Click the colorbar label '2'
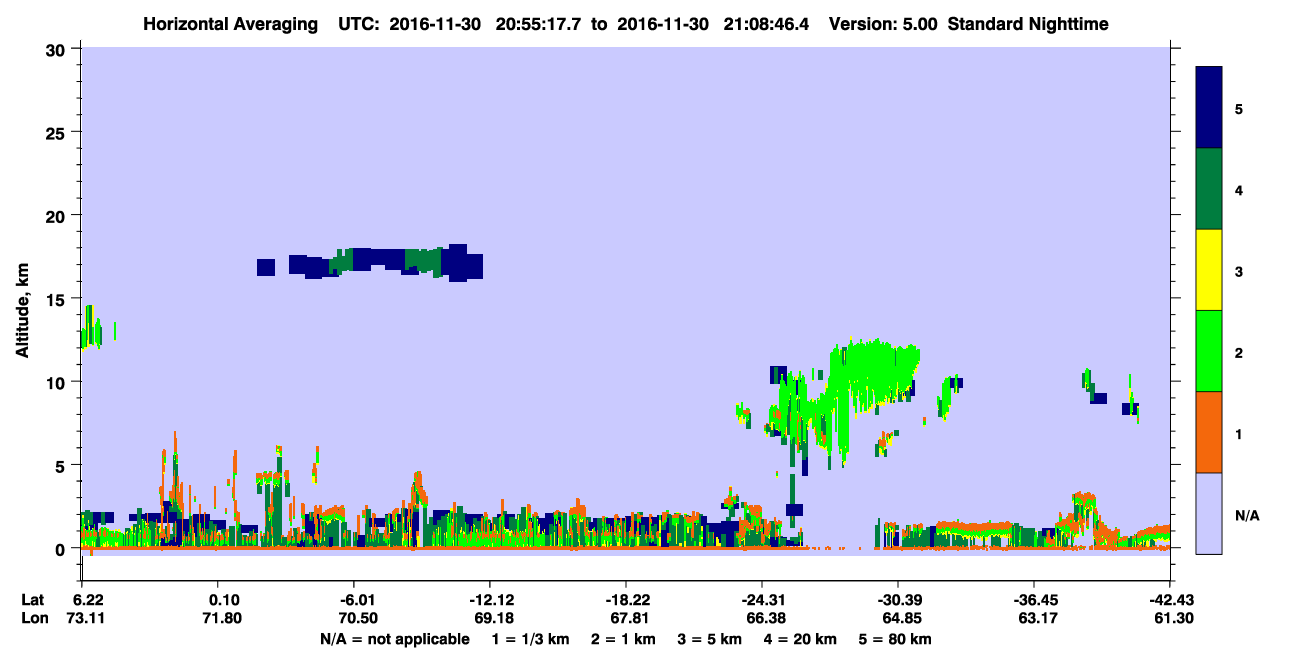 pyautogui.click(x=1238, y=352)
